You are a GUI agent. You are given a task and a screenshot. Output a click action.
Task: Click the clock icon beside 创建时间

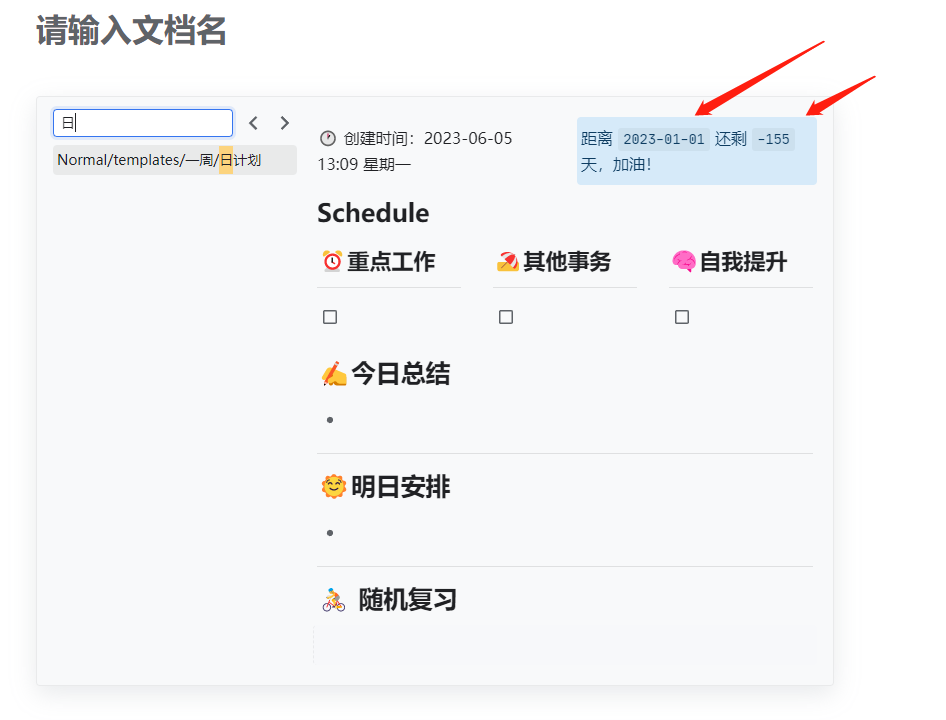(x=328, y=139)
